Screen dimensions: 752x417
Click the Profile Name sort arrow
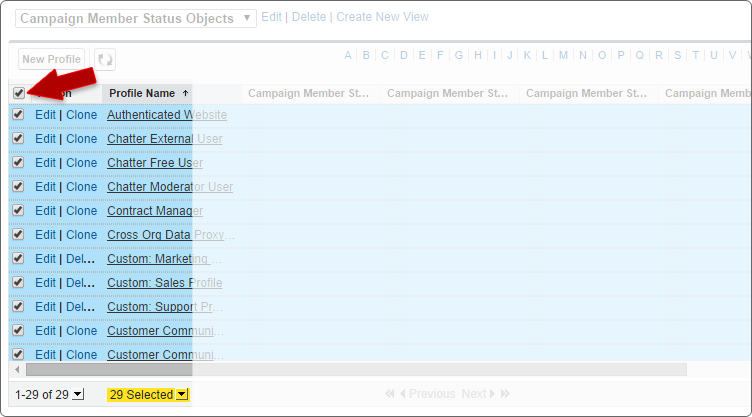185,93
